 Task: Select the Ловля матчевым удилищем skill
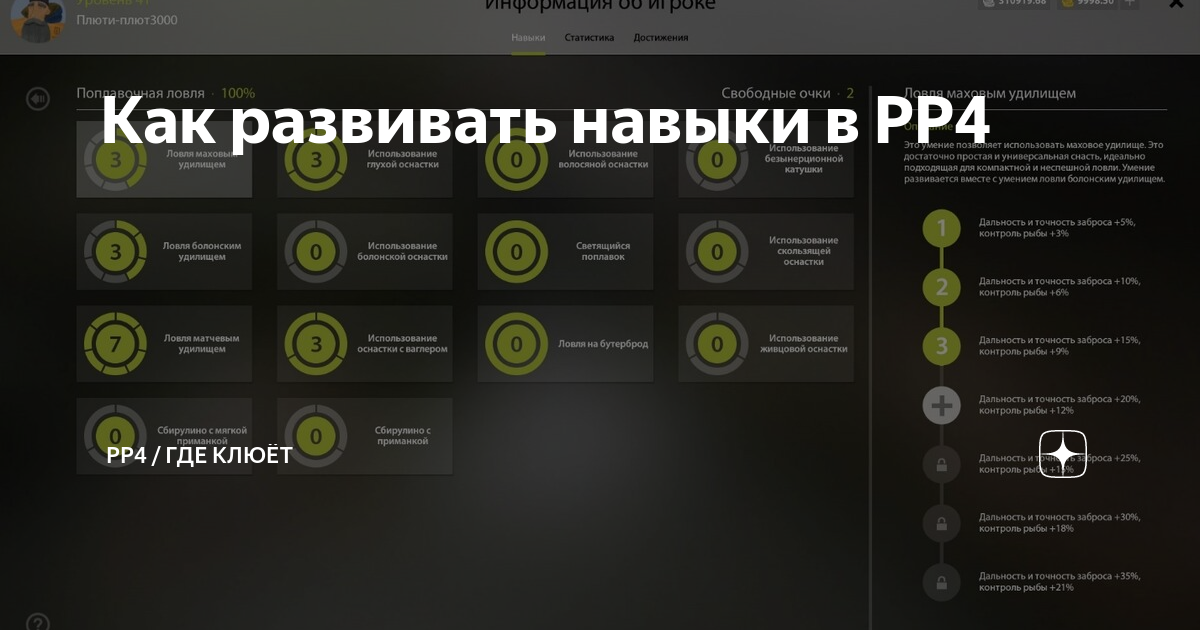(164, 344)
